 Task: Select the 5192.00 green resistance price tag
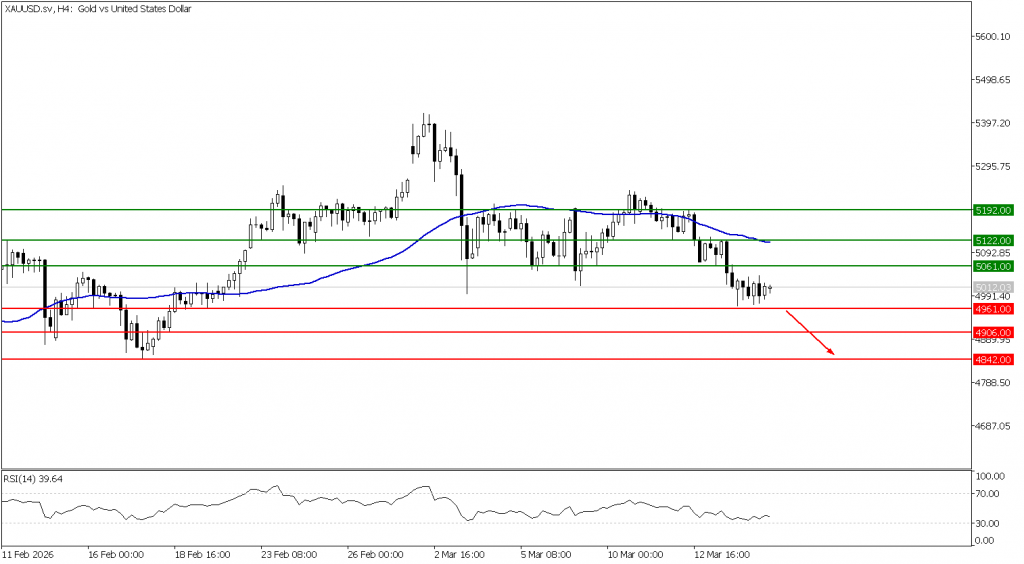click(993, 211)
